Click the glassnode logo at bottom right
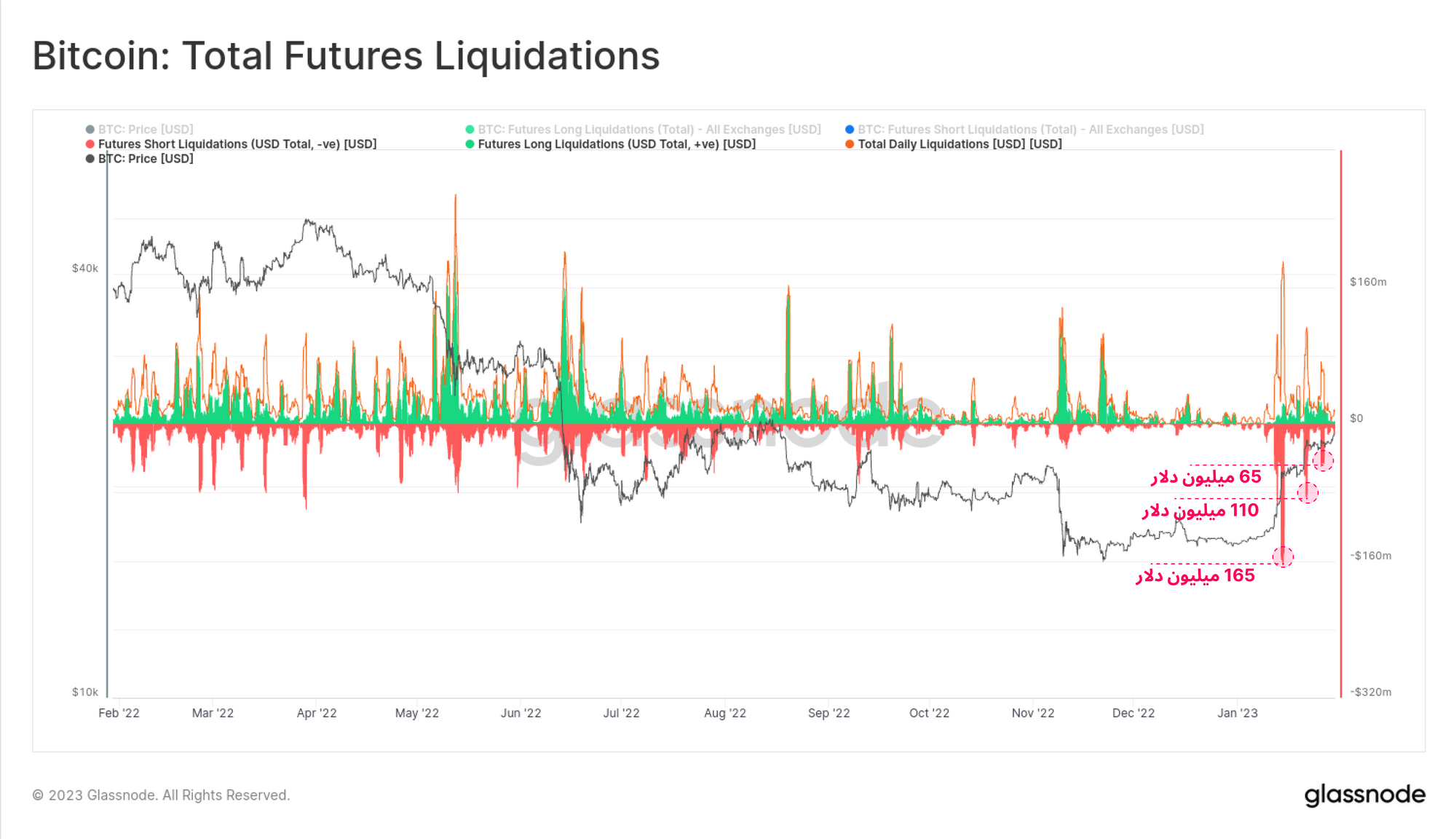The height and width of the screenshot is (839, 1456). click(1364, 795)
